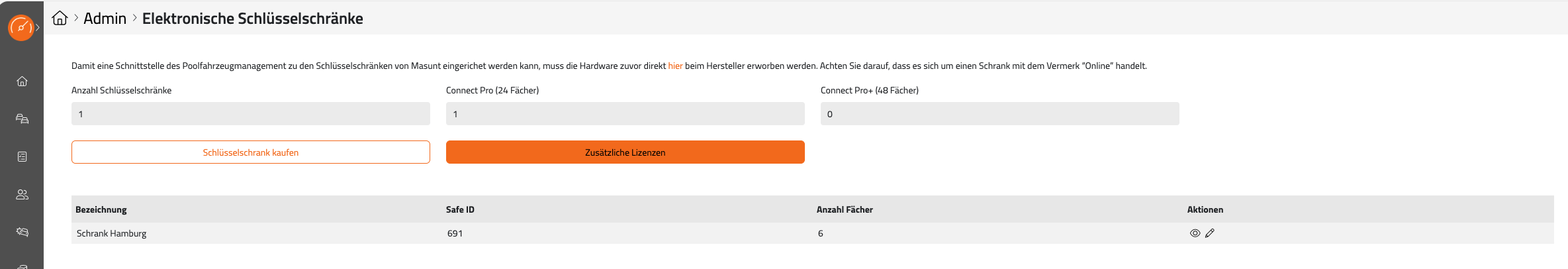The image size is (1568, 269).
Task: Click the Bezeichnung column header
Action: point(101,209)
